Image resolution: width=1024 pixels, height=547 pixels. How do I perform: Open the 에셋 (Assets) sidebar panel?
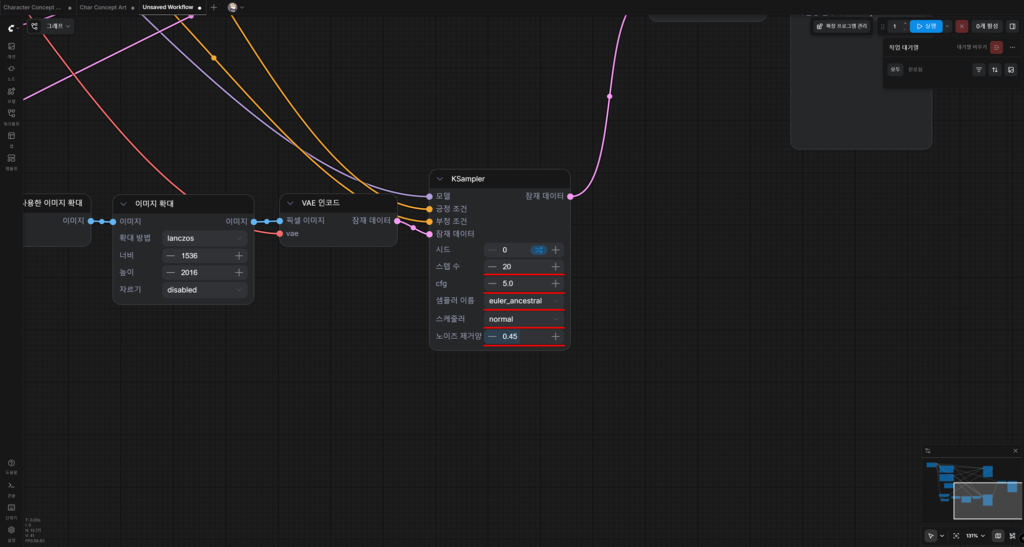tap(11, 50)
